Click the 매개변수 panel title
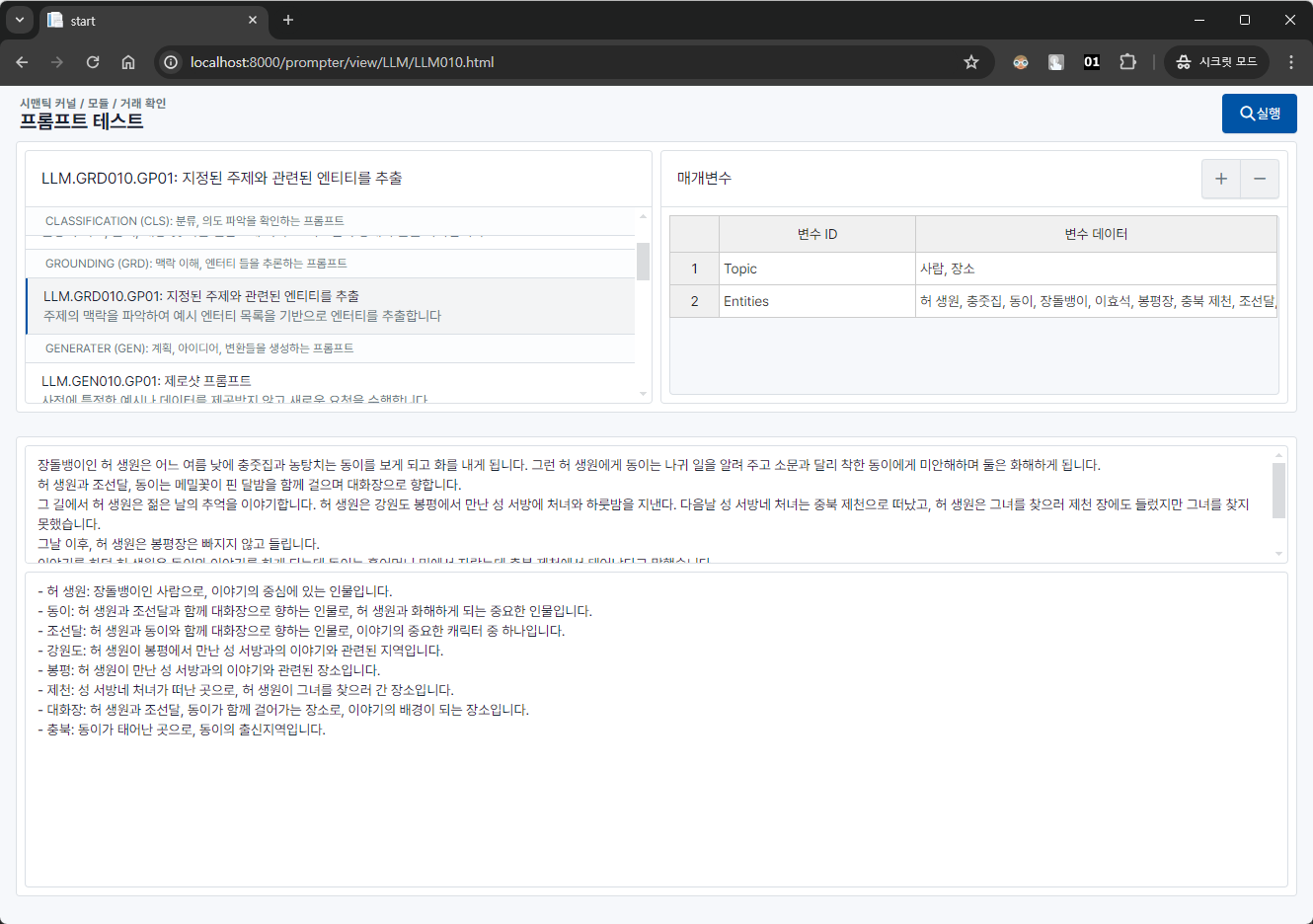This screenshot has width=1313, height=924. (704, 179)
